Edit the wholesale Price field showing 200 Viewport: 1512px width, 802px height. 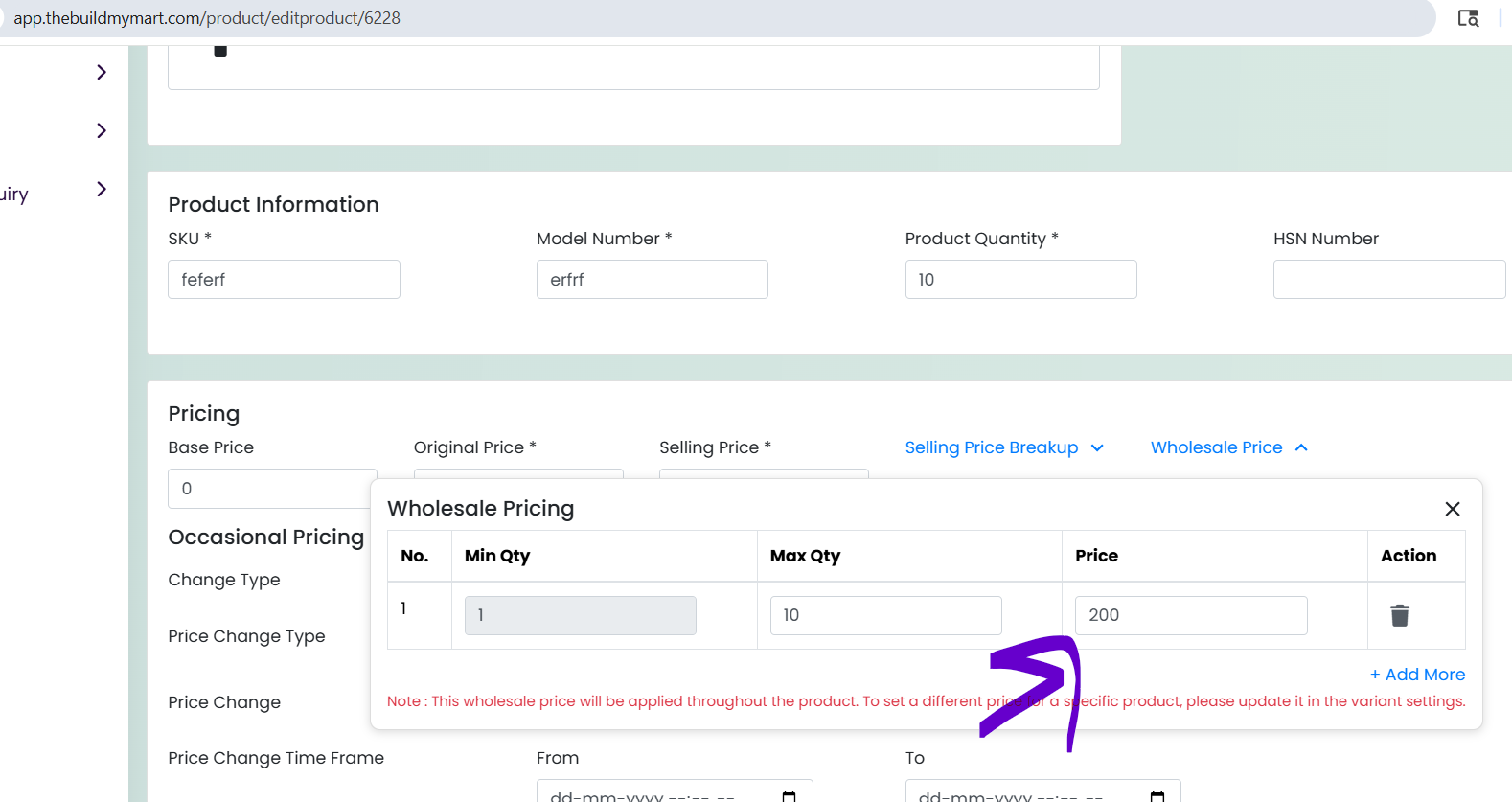[1191, 615]
